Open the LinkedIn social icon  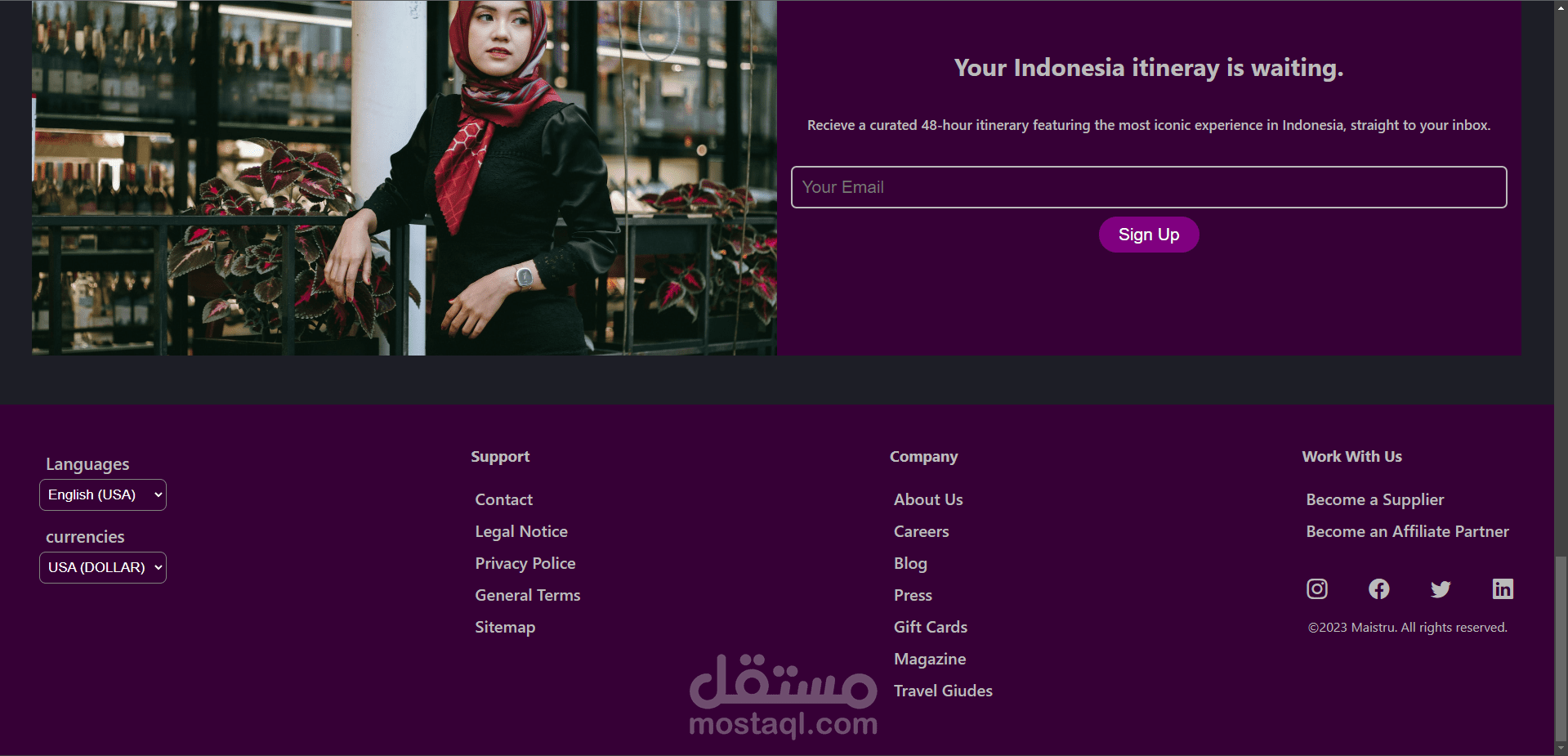click(1503, 588)
